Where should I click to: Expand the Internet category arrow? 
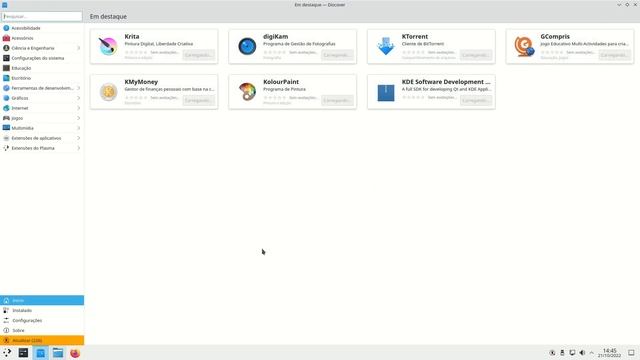coord(78,108)
